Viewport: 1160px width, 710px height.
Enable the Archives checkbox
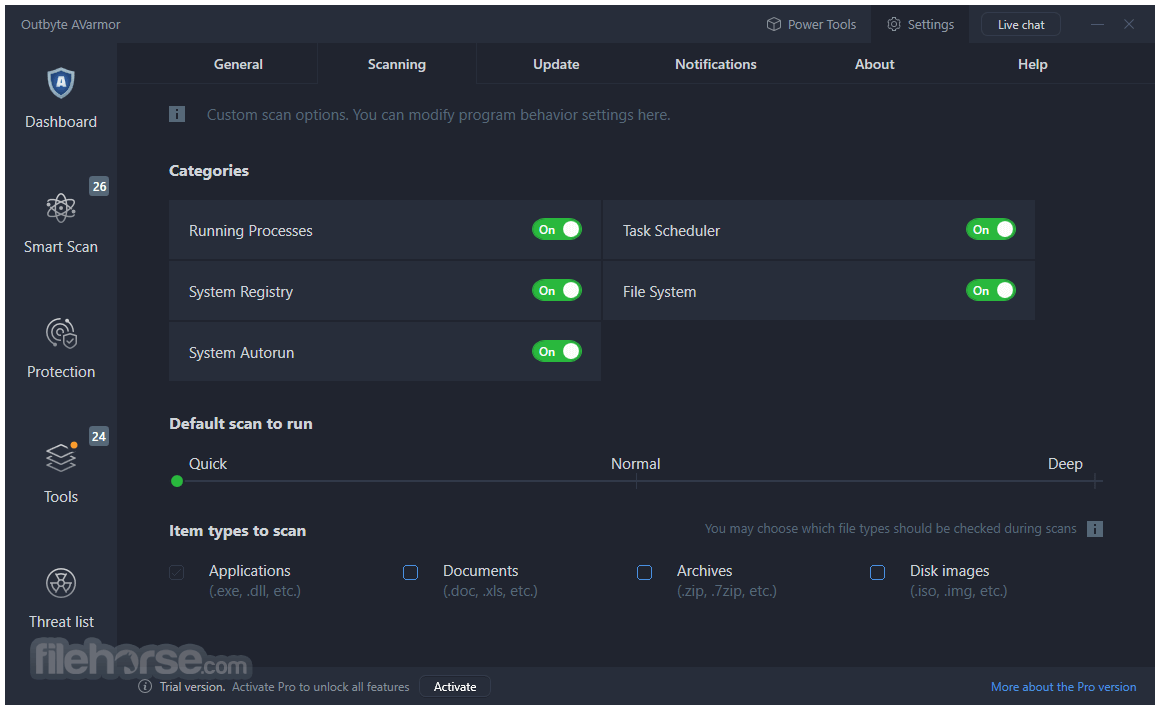tap(644, 572)
